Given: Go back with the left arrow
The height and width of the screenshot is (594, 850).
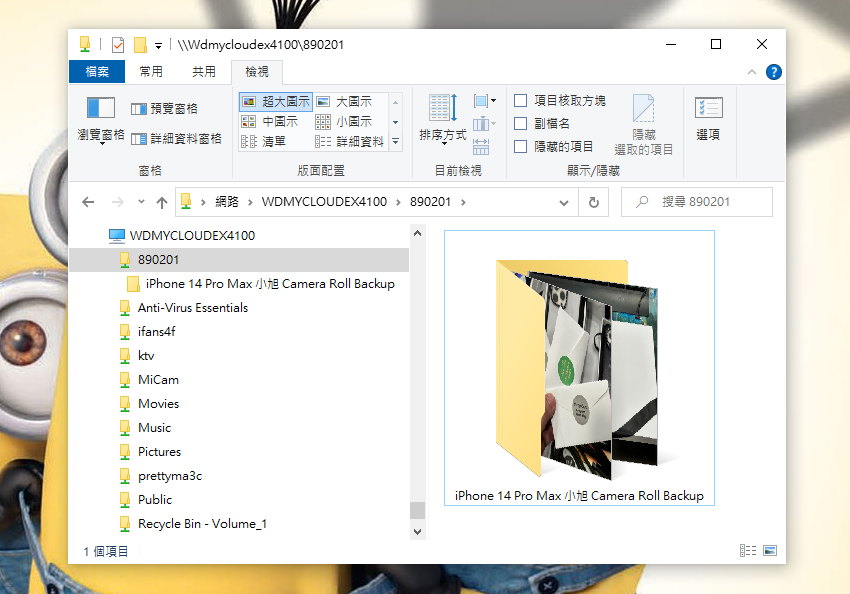Looking at the screenshot, I should pyautogui.click(x=88, y=202).
